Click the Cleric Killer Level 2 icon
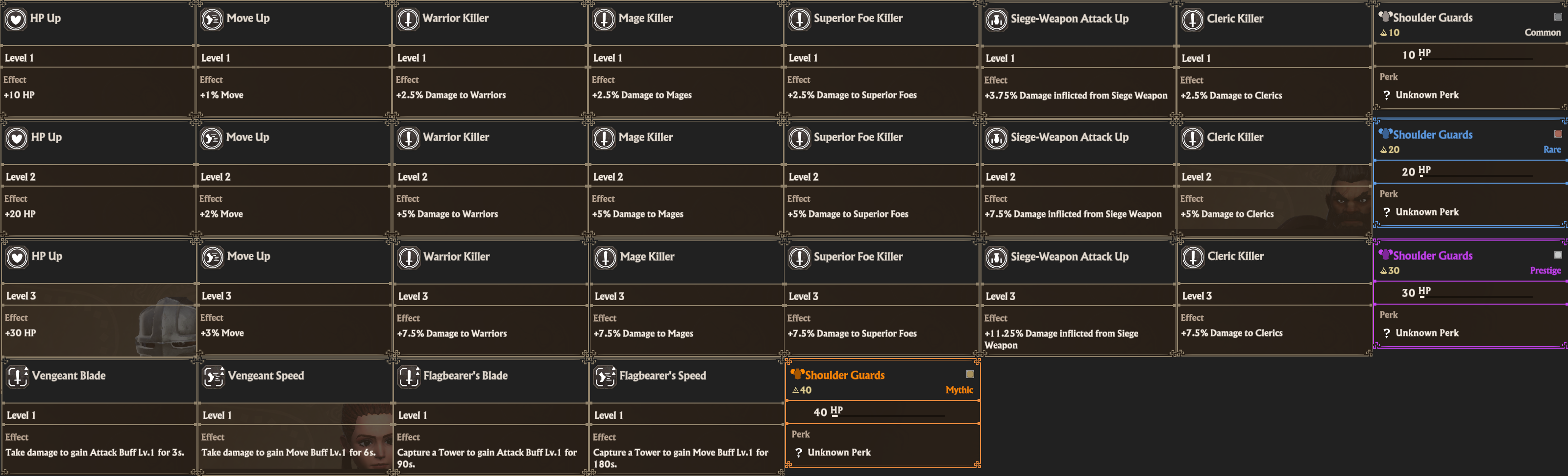The height and width of the screenshot is (476, 1568). (1193, 139)
